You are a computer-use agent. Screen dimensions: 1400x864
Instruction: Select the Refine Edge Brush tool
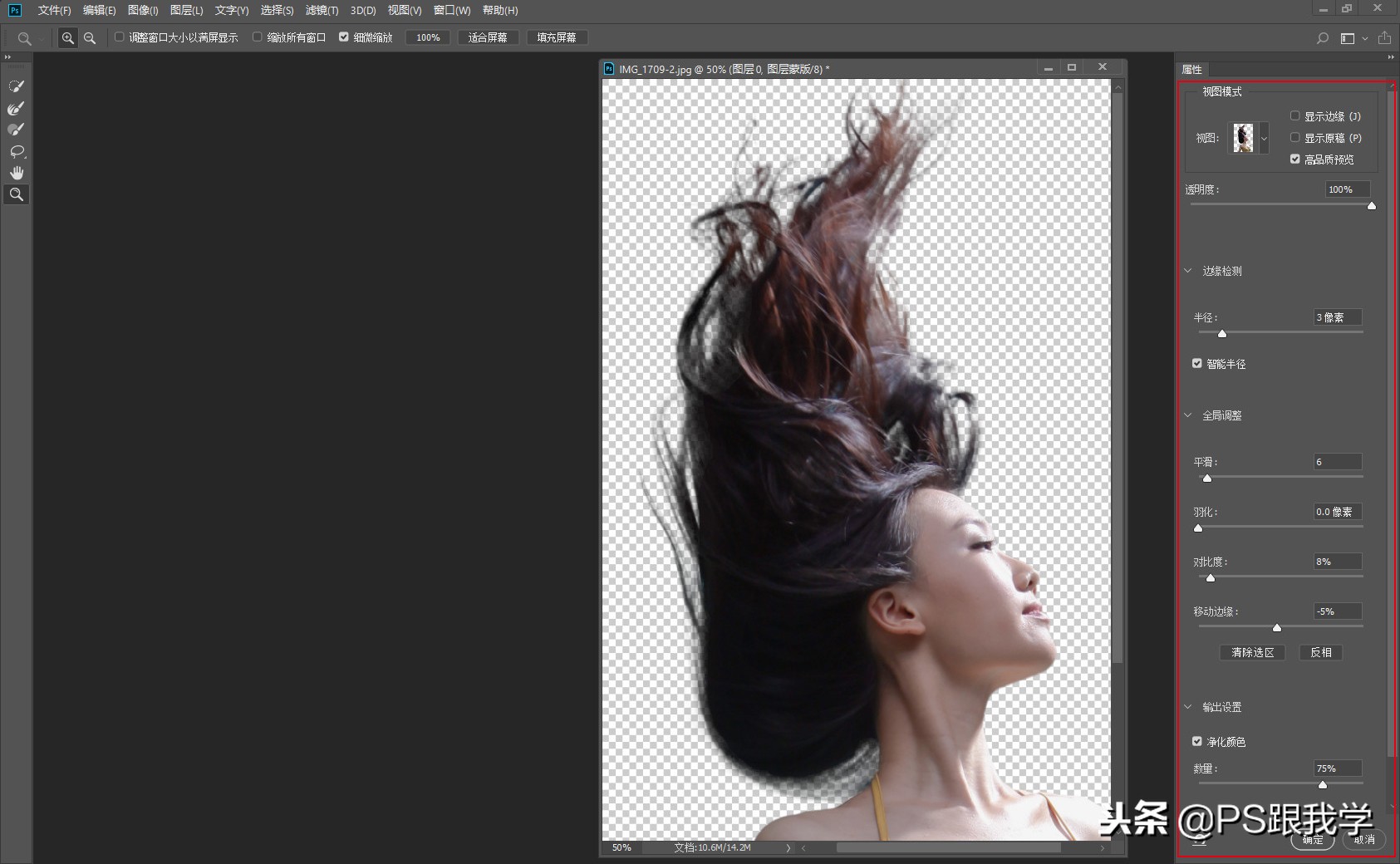[x=17, y=107]
